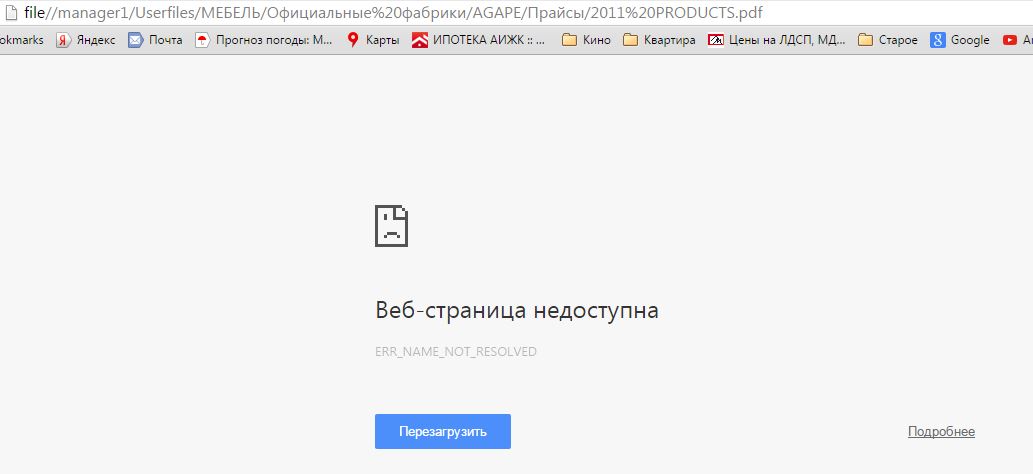Open the Прогноз погоды weather bookmark
Image resolution: width=1033 pixels, height=474 pixels.
tap(264, 40)
